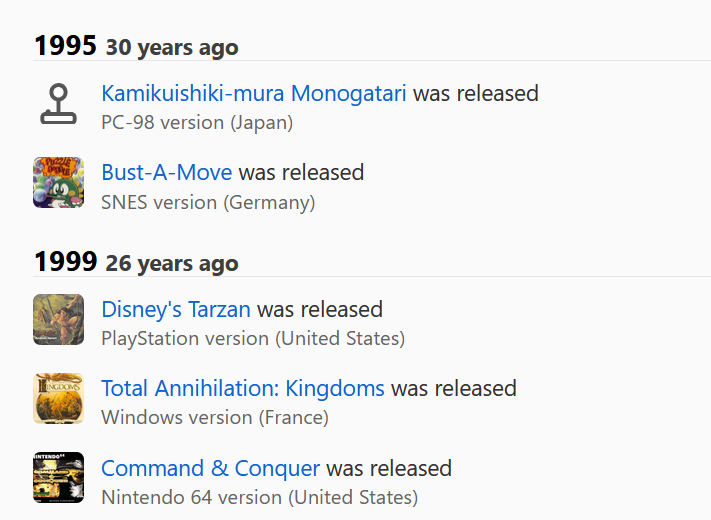Click the 'PC-98 version (Japan)' subtitle
This screenshot has height=520, width=711.
click(x=197, y=123)
